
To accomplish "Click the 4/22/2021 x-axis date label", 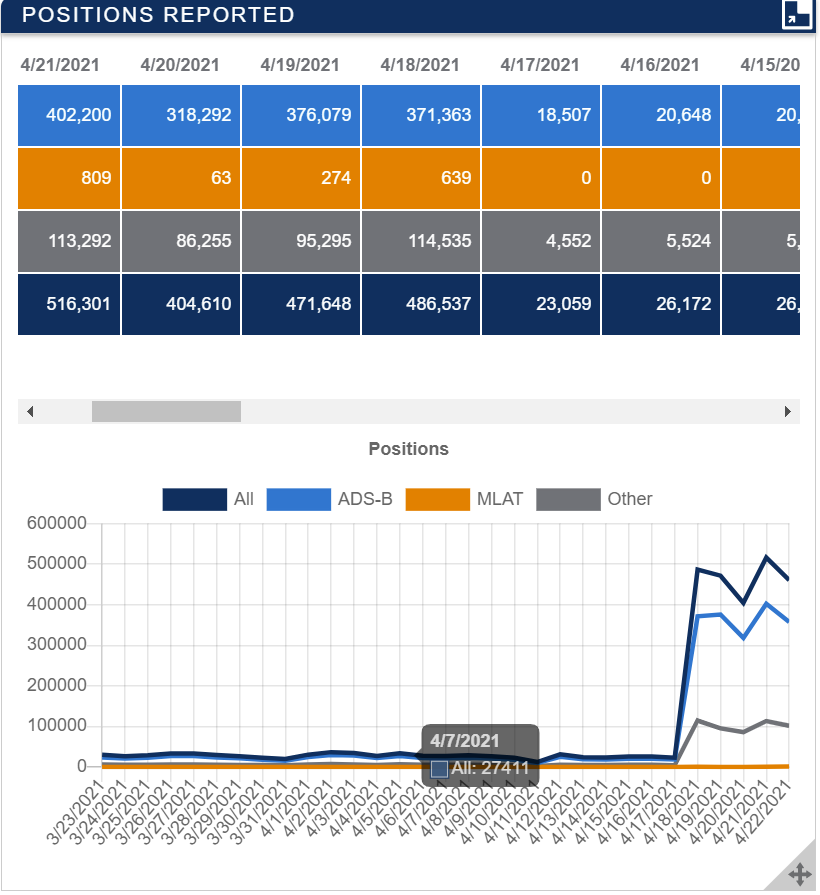I will [762, 812].
